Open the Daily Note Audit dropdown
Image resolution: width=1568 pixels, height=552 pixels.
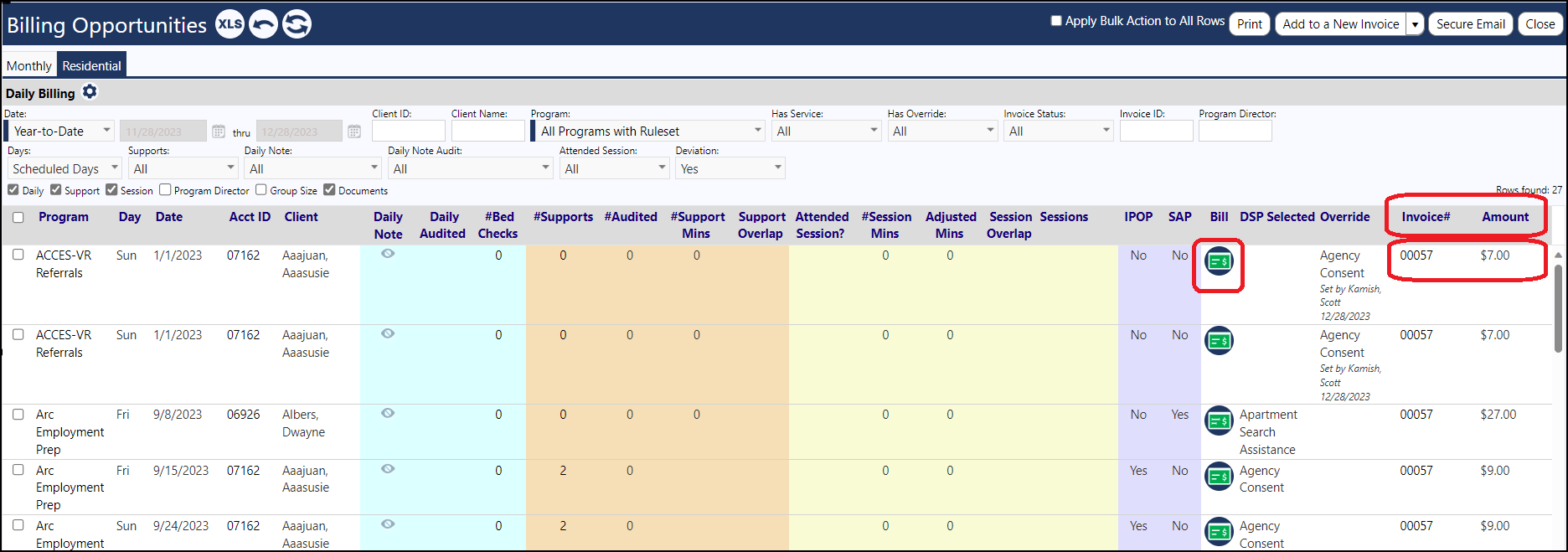click(x=470, y=168)
